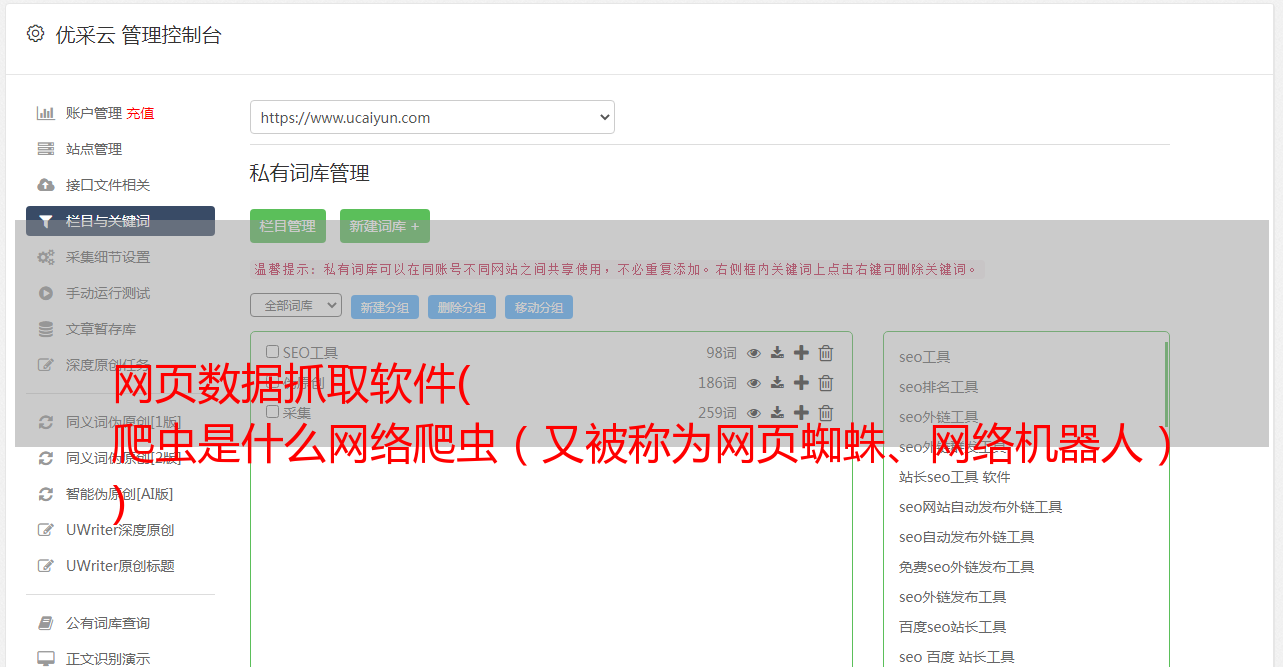Click the 栏目管理 button
Viewport: 1283px width, 667px height.
[x=288, y=226]
